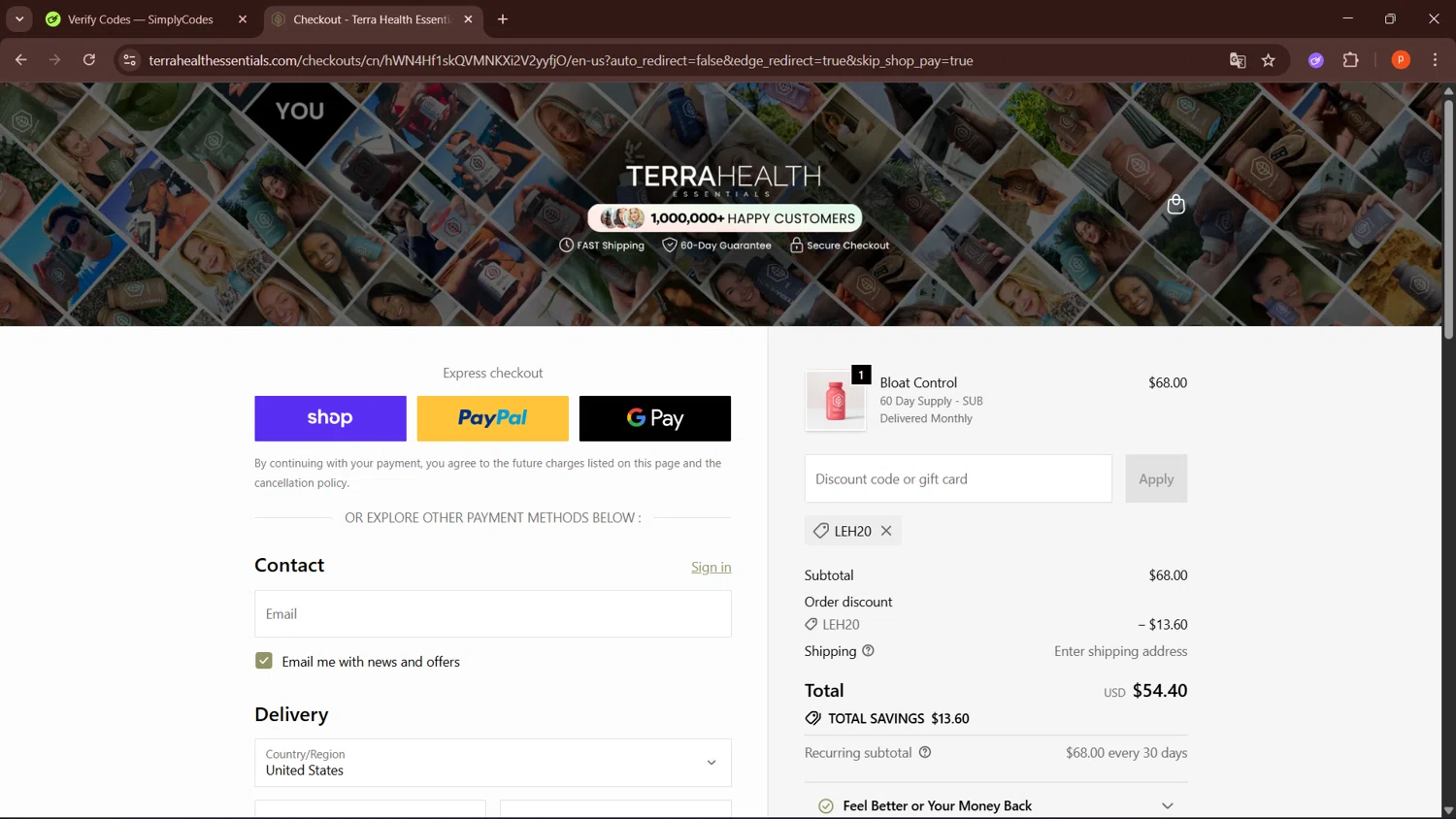
Task: Click the Secure Checkout lock icon
Action: [797, 246]
